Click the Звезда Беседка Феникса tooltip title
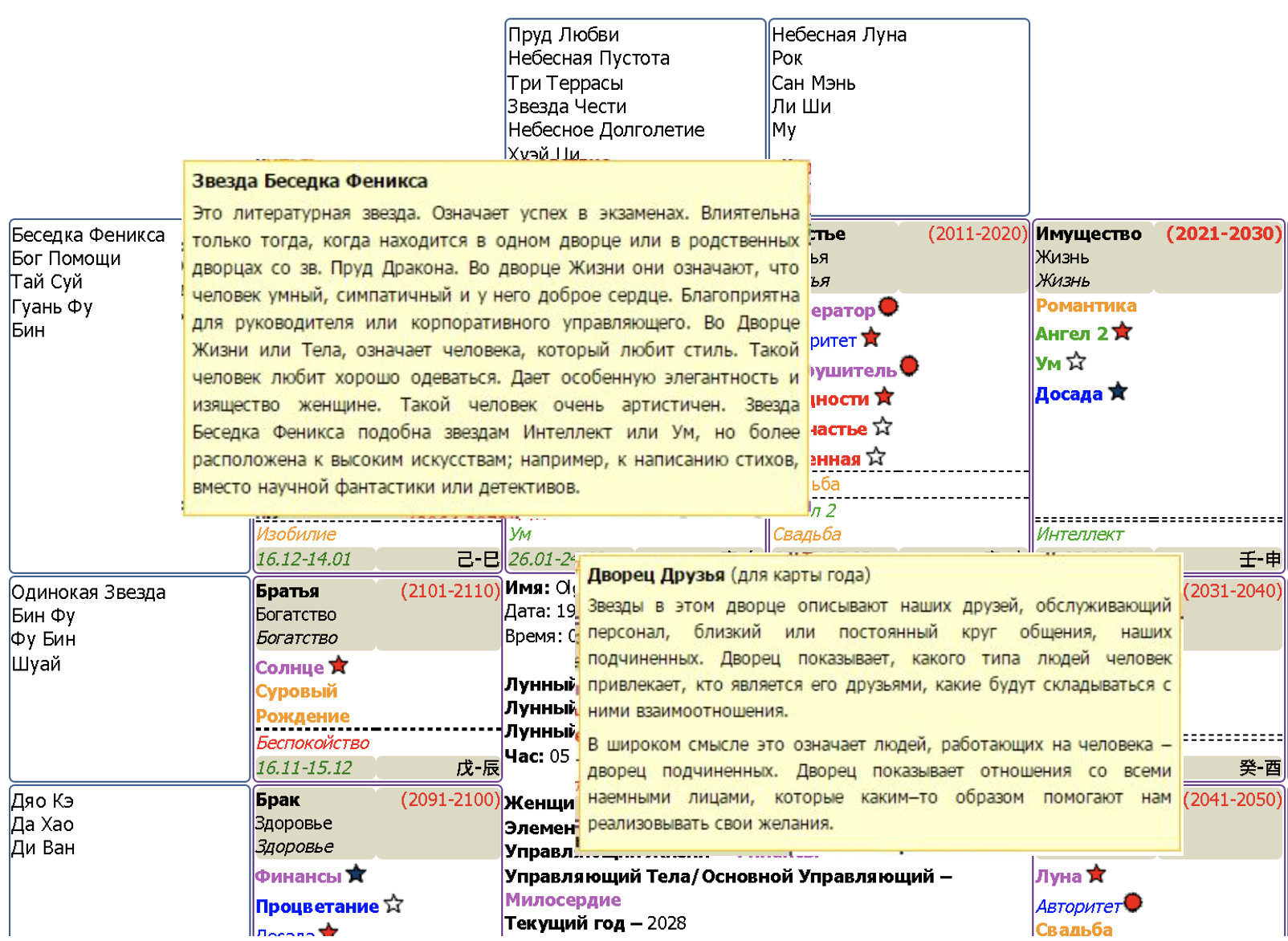The image size is (1288, 941). pos(310,181)
